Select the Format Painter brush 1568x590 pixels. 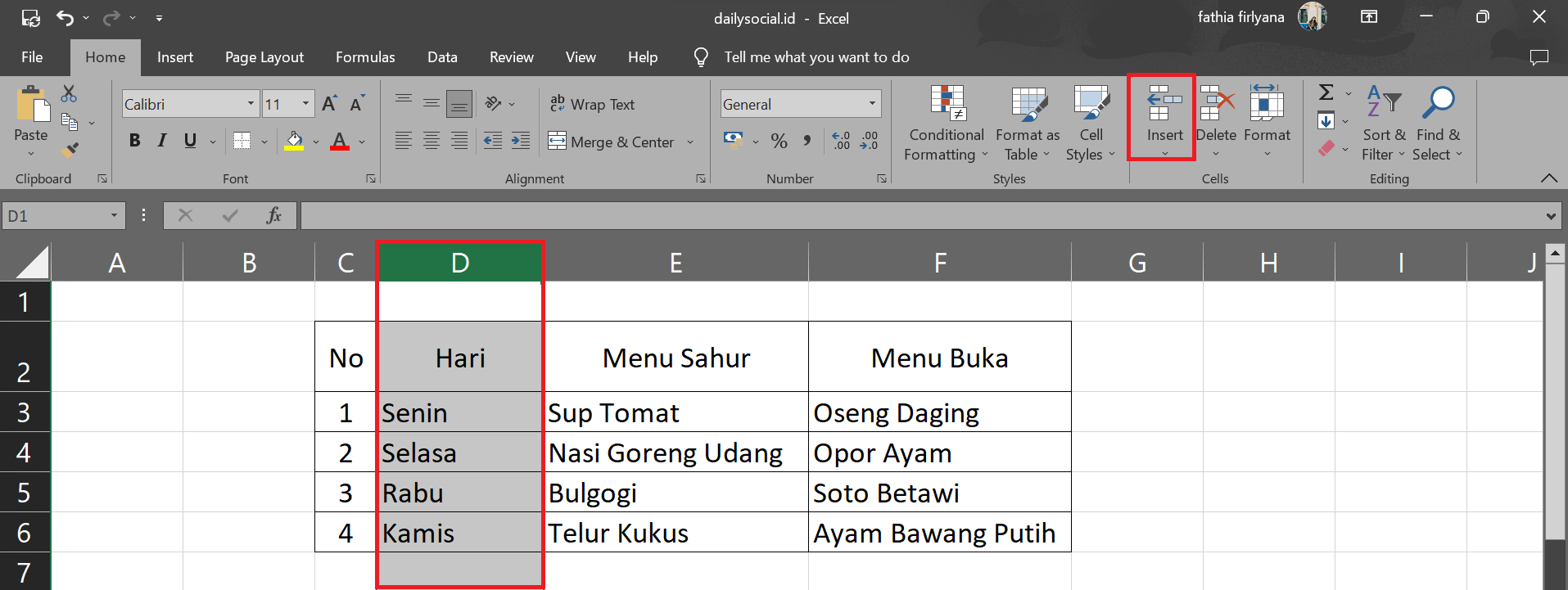coord(70,150)
